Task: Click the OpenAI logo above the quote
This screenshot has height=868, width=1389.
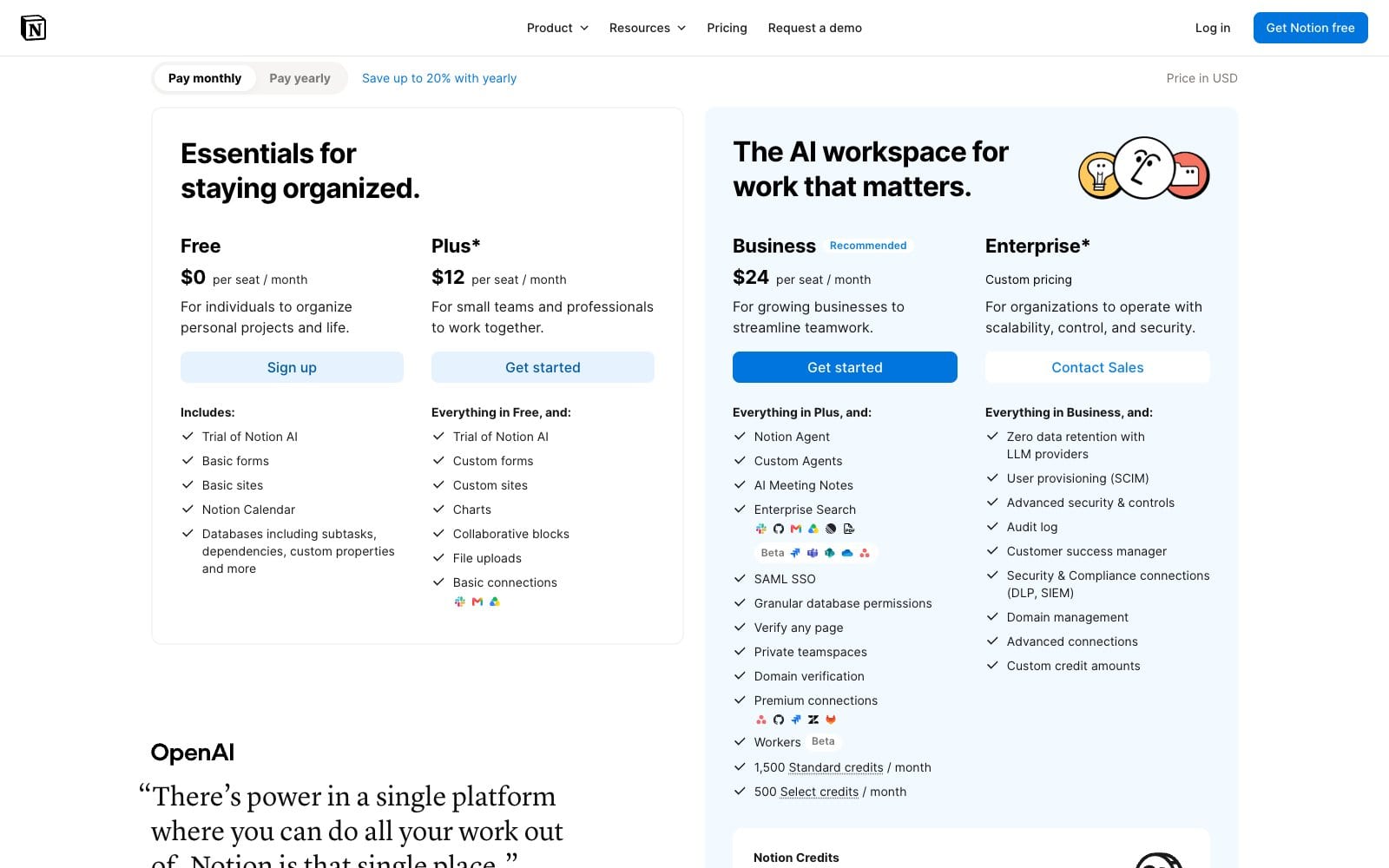Action: 193,753
